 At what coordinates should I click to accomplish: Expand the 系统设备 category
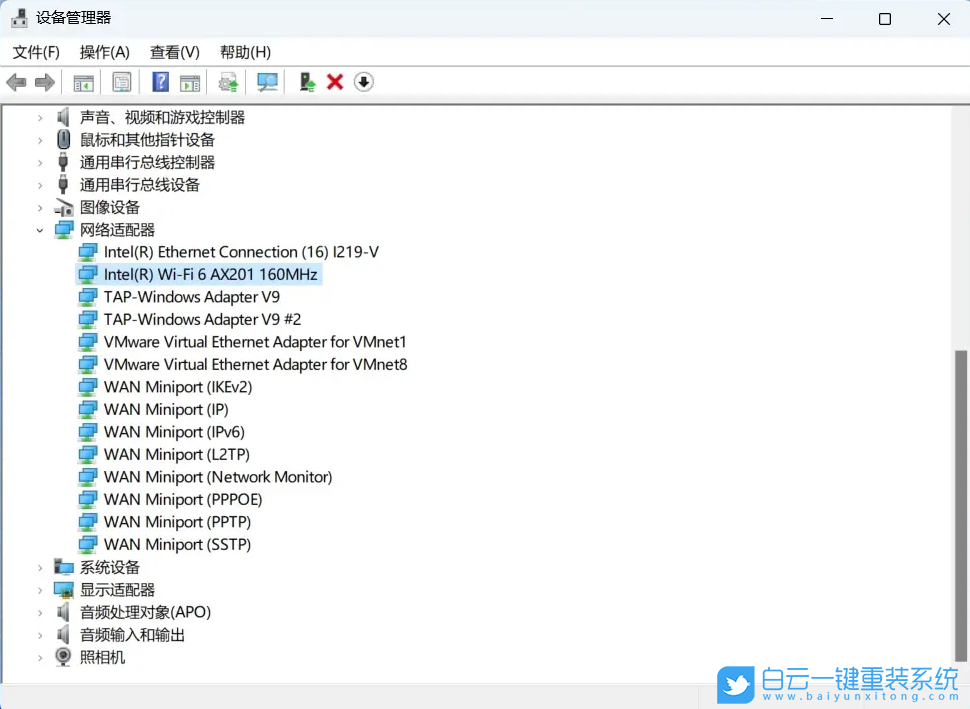[x=40, y=566]
